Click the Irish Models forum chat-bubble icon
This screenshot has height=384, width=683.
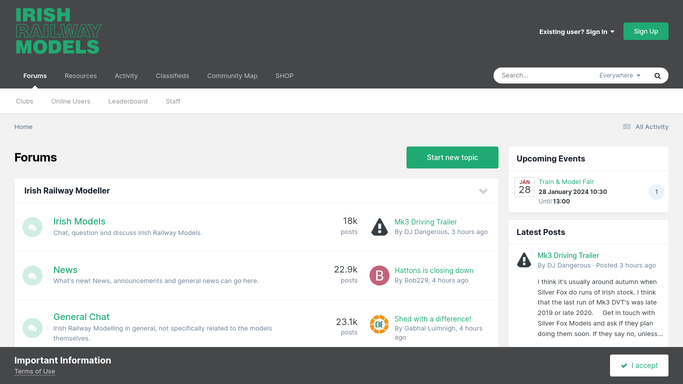(32, 227)
